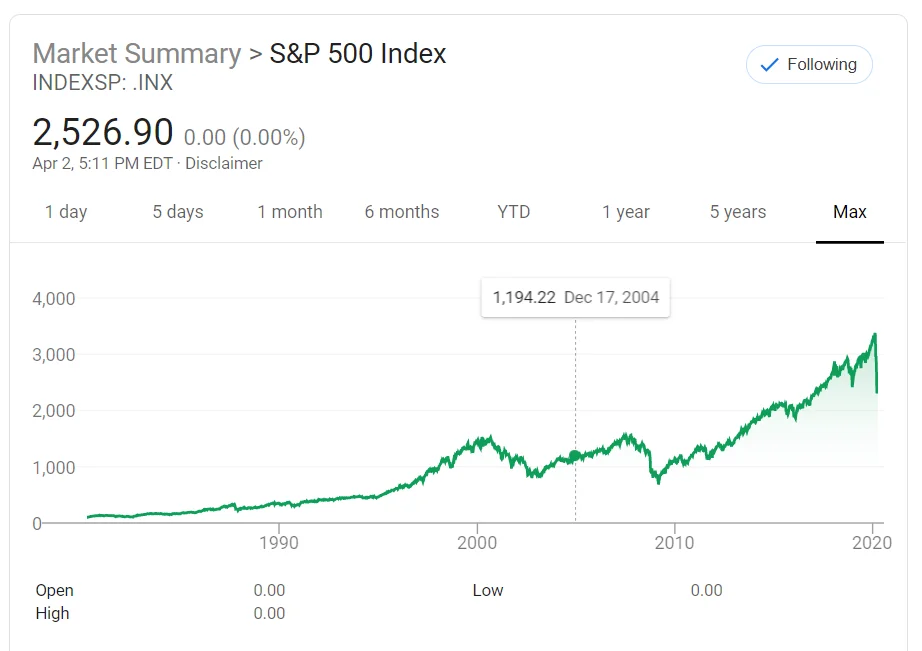Switch to 6 months view
This screenshot has width=922, height=651.
point(402,212)
